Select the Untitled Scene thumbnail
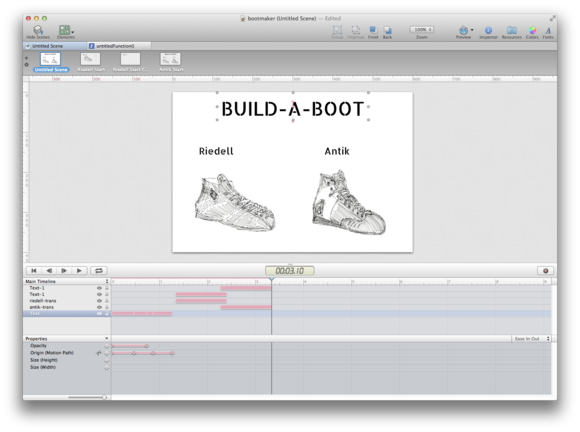Screen dimensions: 580x432 click(50, 59)
